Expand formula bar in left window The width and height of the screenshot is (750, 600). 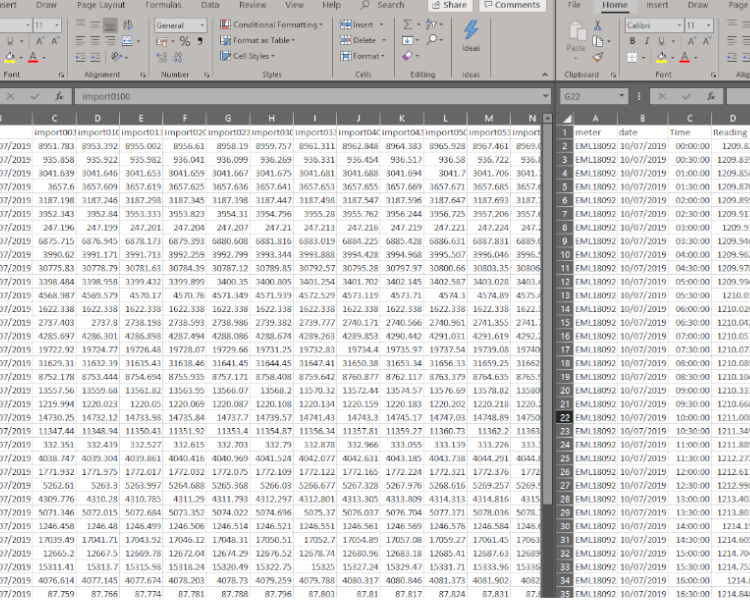point(545,96)
